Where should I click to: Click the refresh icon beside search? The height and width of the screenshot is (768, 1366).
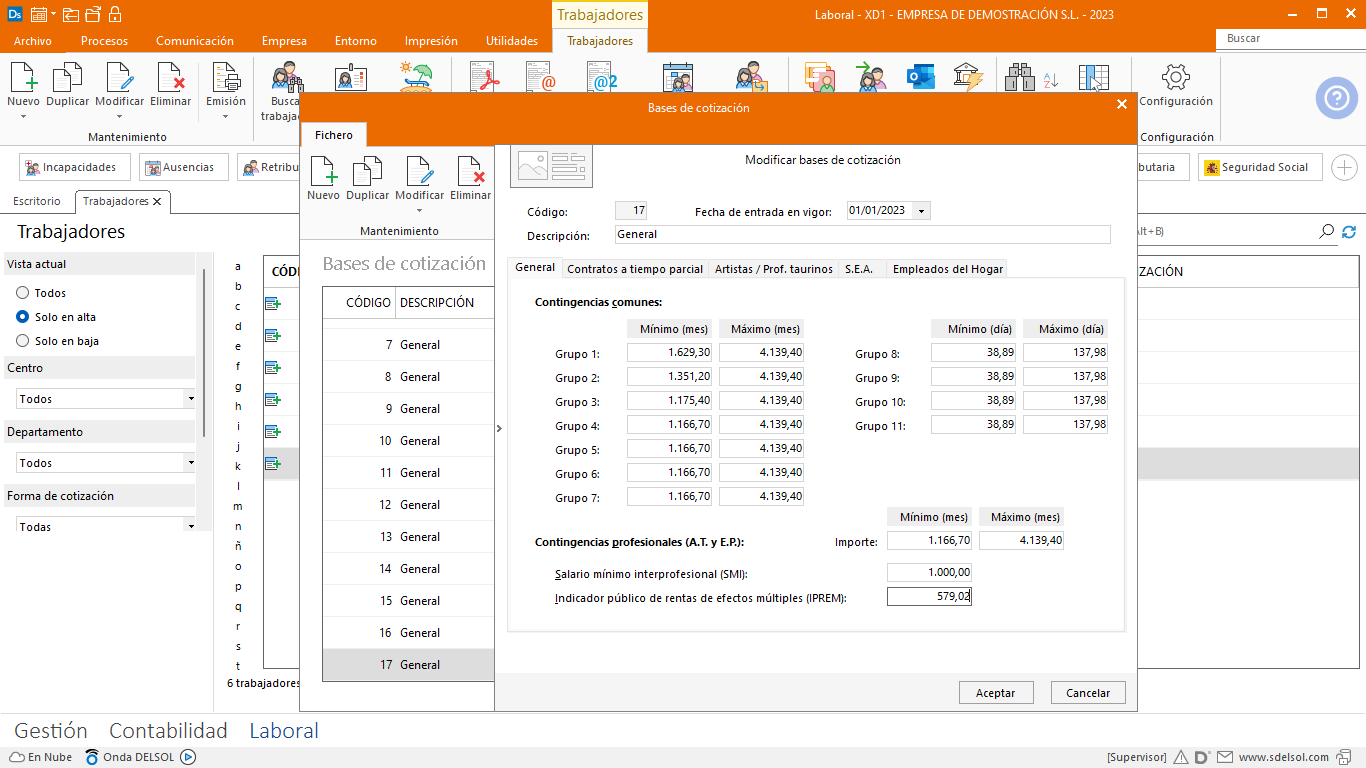coord(1349,232)
